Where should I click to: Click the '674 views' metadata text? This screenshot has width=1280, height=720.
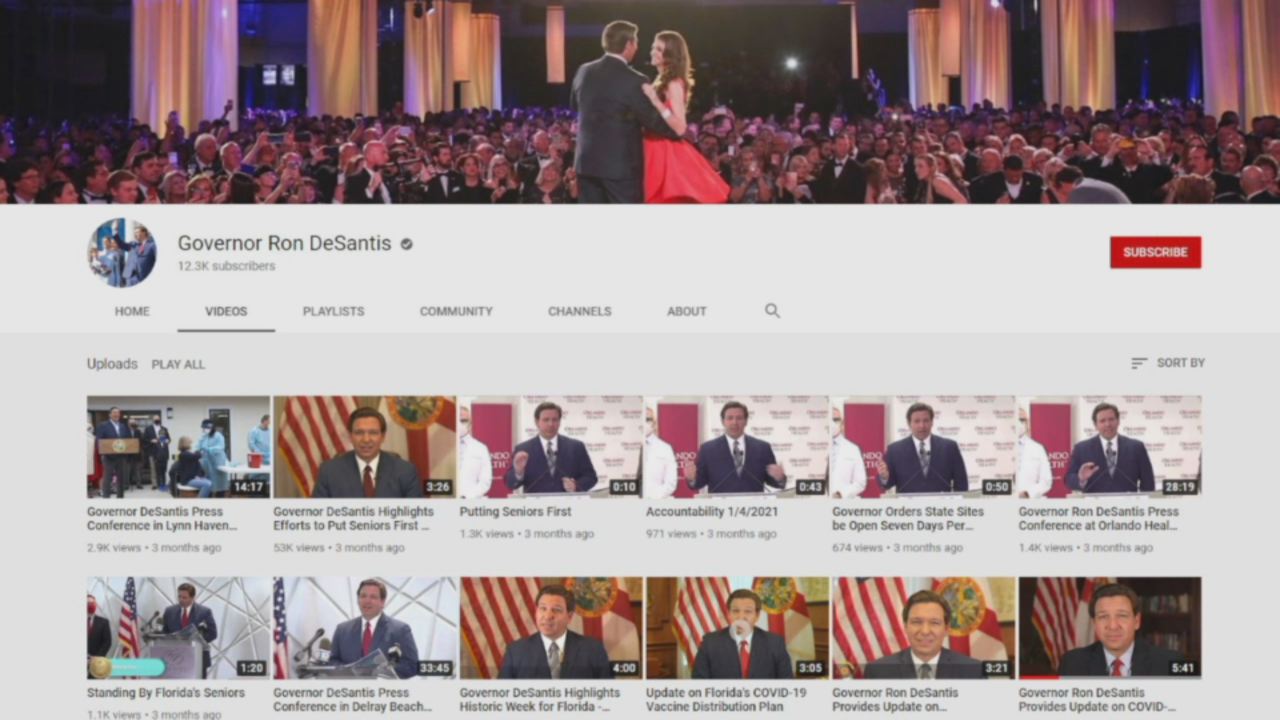pos(857,548)
